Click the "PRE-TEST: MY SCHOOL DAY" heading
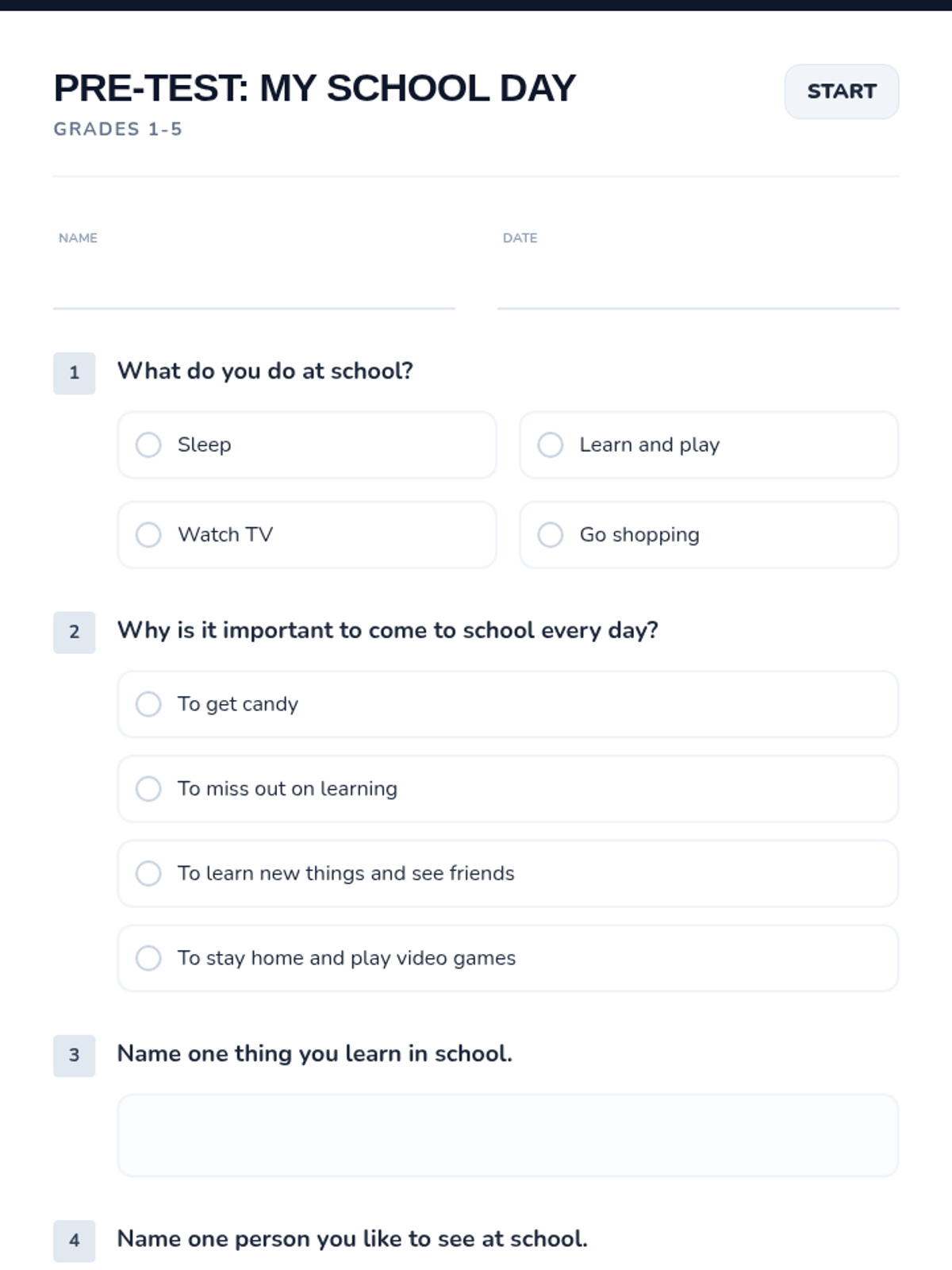Image resolution: width=952 pixels, height=1270 pixels. [x=314, y=88]
